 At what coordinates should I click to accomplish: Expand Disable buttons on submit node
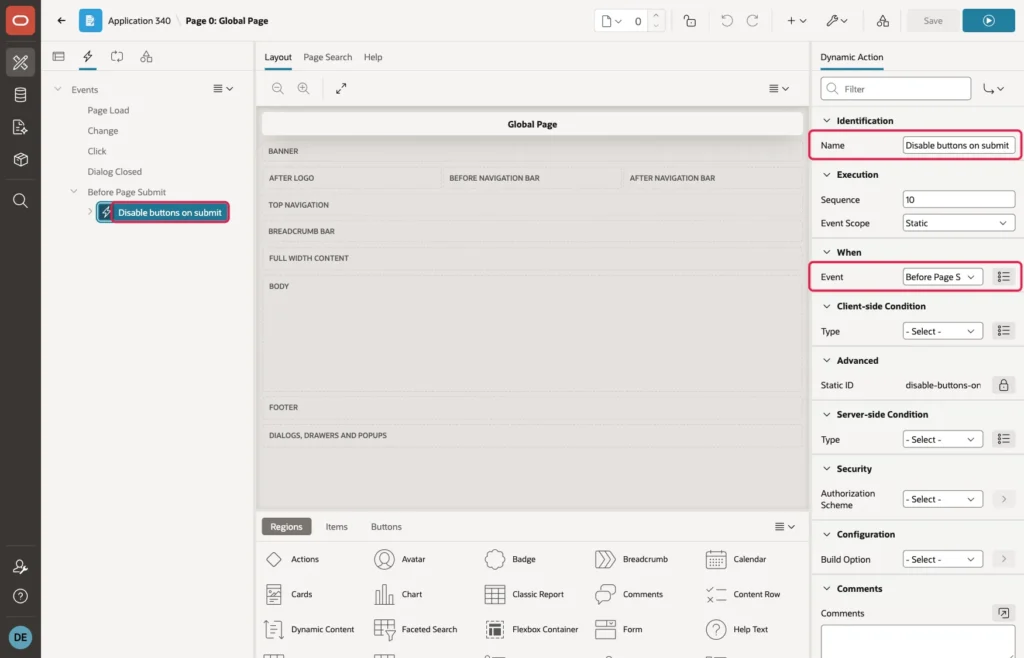click(x=89, y=212)
